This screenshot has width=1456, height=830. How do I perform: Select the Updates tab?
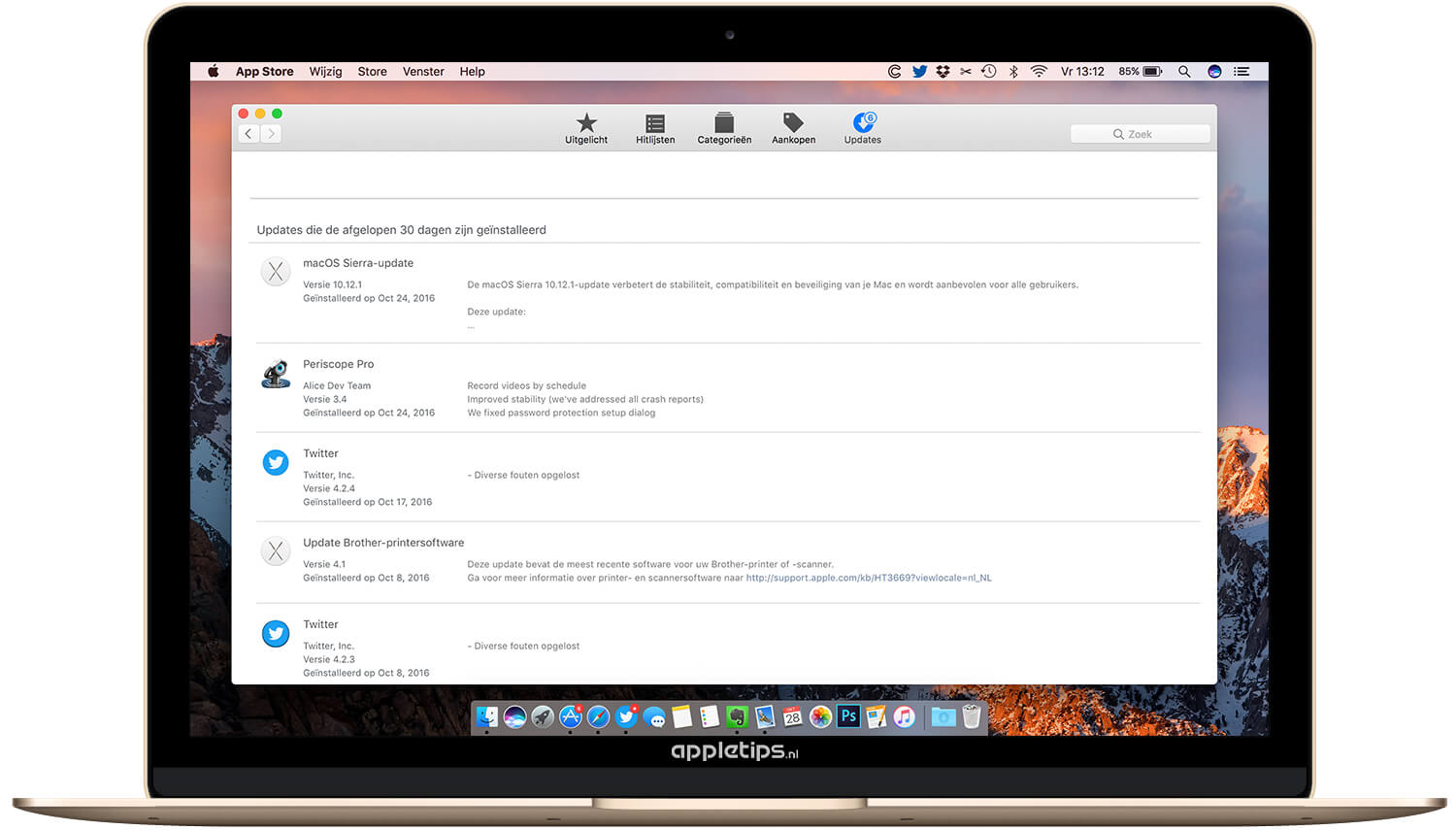point(863,128)
